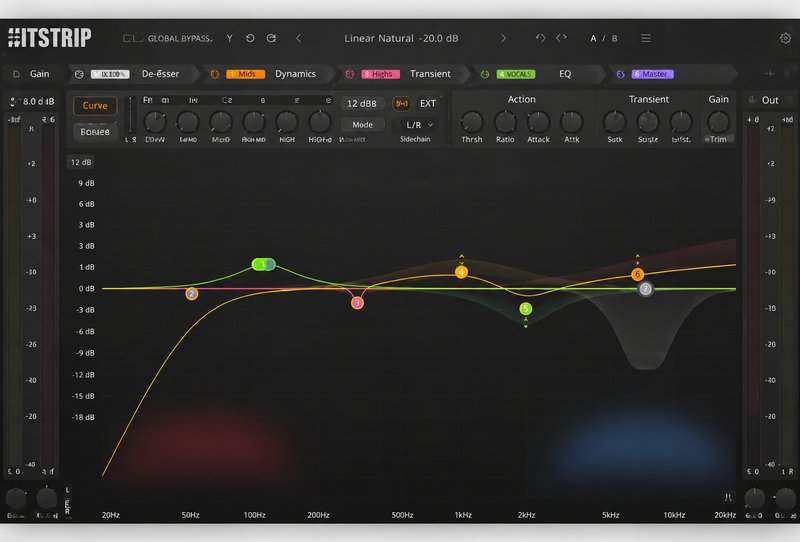Click the orange sidechain listen icon
Screen dimensions: 800x542
coord(402,104)
